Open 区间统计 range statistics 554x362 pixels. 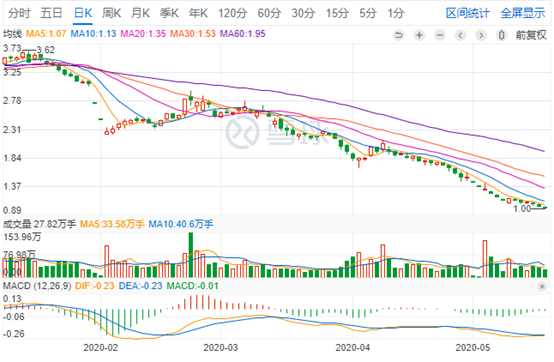point(467,13)
